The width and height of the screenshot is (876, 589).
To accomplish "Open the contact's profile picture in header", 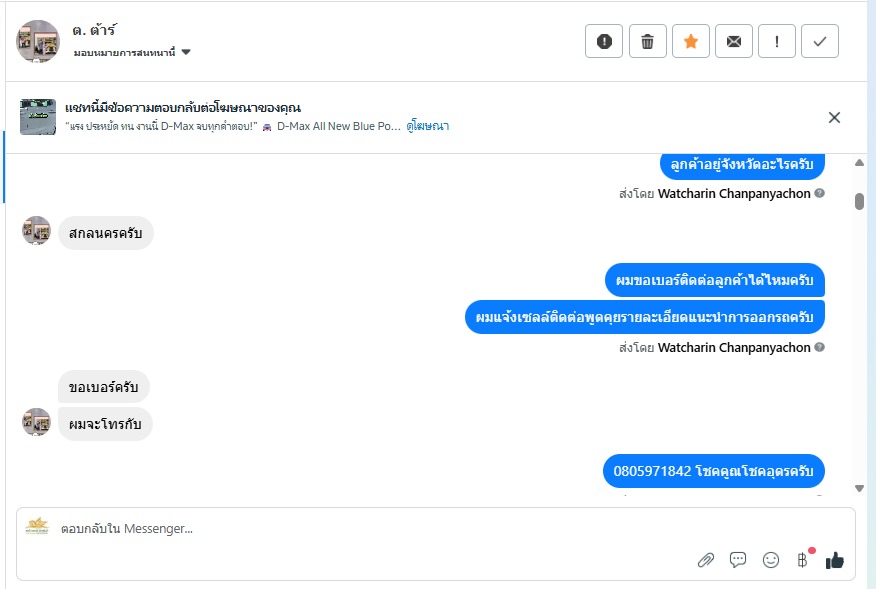I will pos(38,41).
